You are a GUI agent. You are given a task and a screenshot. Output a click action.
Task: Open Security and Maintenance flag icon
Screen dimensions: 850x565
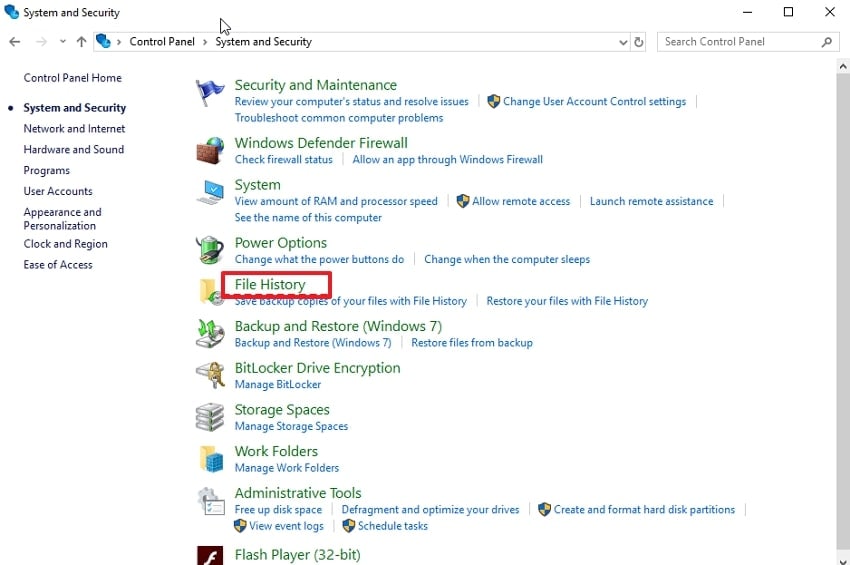click(210, 93)
